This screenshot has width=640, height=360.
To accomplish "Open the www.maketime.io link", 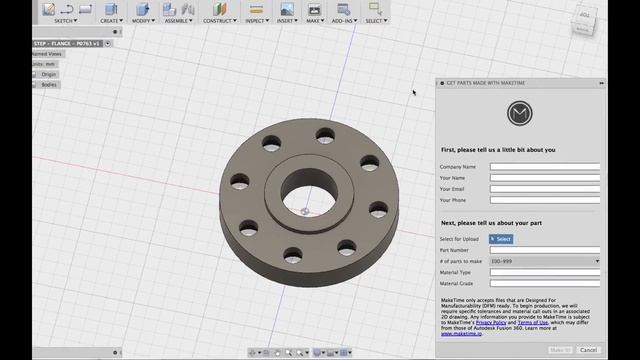I will pyautogui.click(x=461, y=333).
